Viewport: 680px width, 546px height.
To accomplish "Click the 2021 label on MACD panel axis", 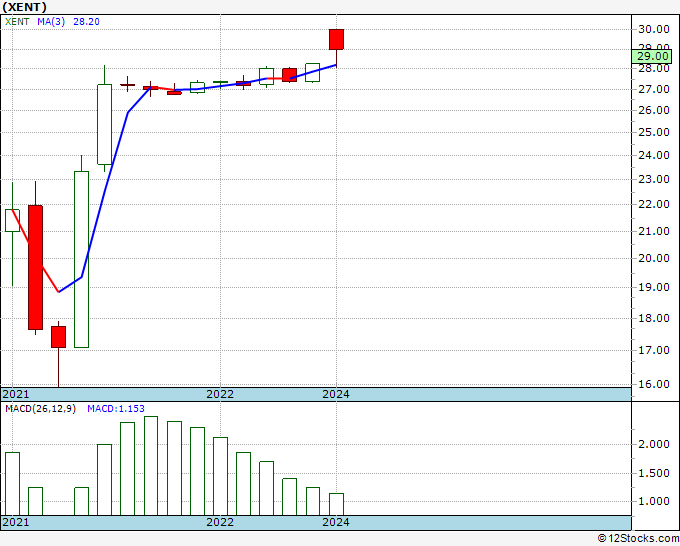I will click(16, 522).
